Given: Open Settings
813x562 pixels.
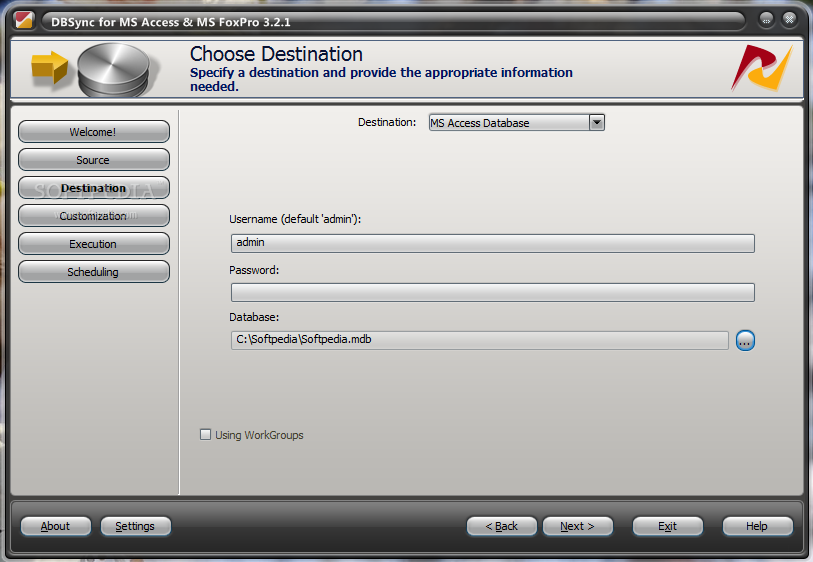Looking at the screenshot, I should (x=135, y=526).
